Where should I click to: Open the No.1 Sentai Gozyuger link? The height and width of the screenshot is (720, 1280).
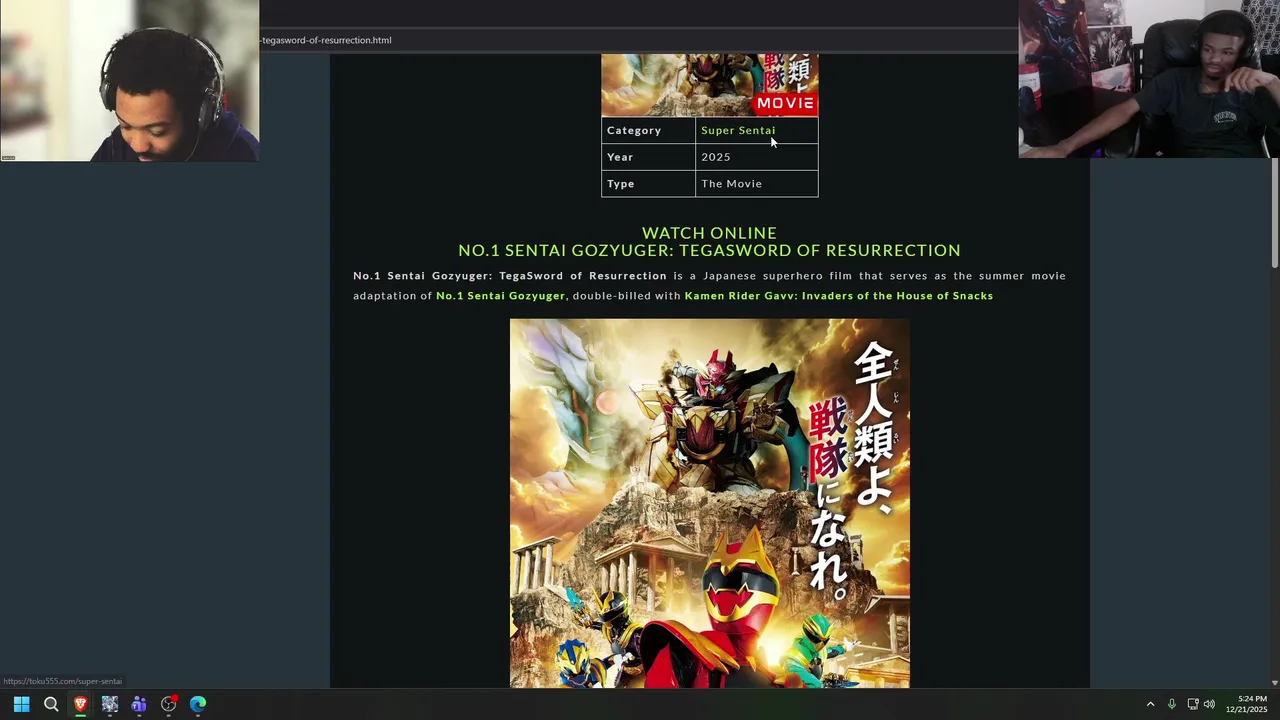(500, 296)
